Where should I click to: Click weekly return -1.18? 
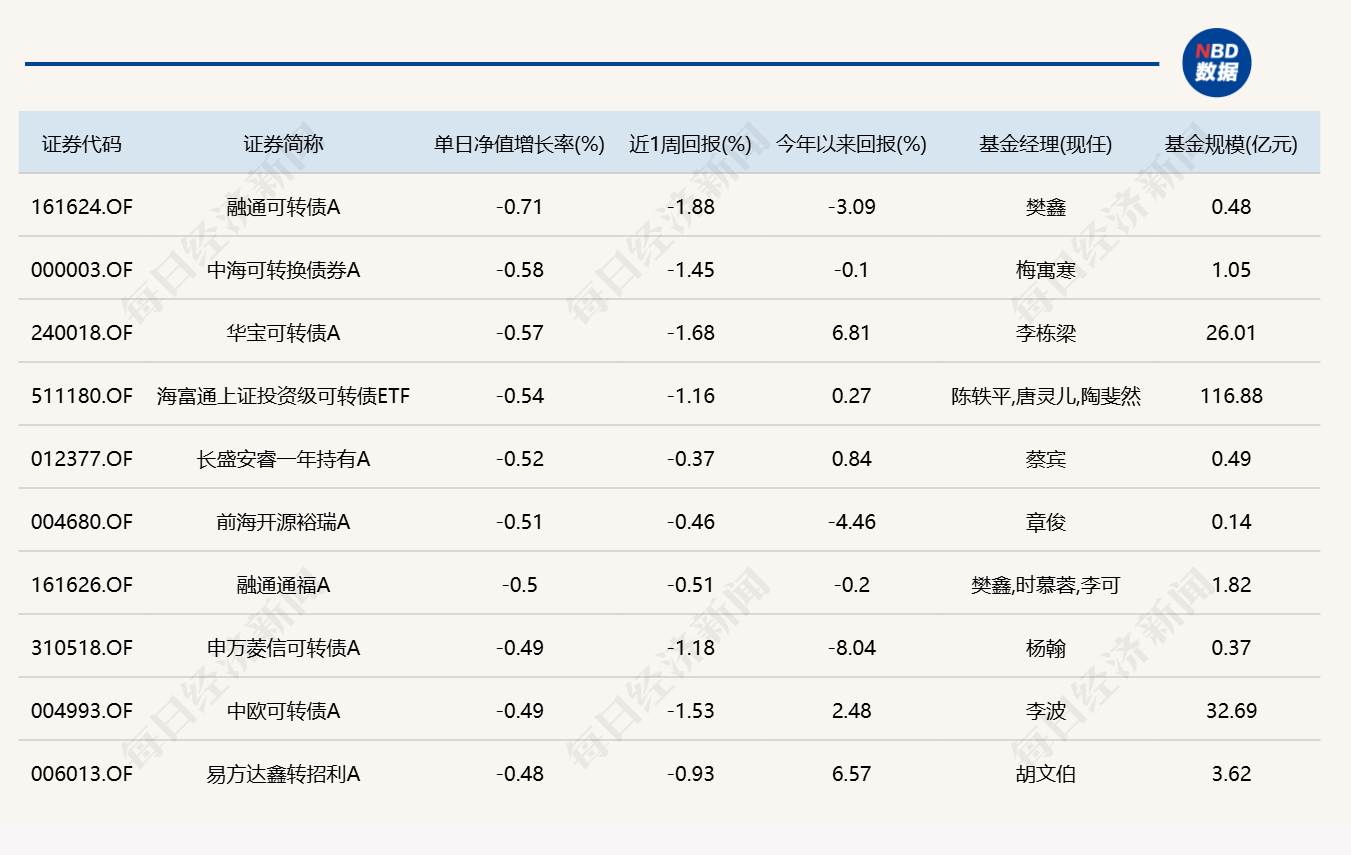click(x=690, y=648)
